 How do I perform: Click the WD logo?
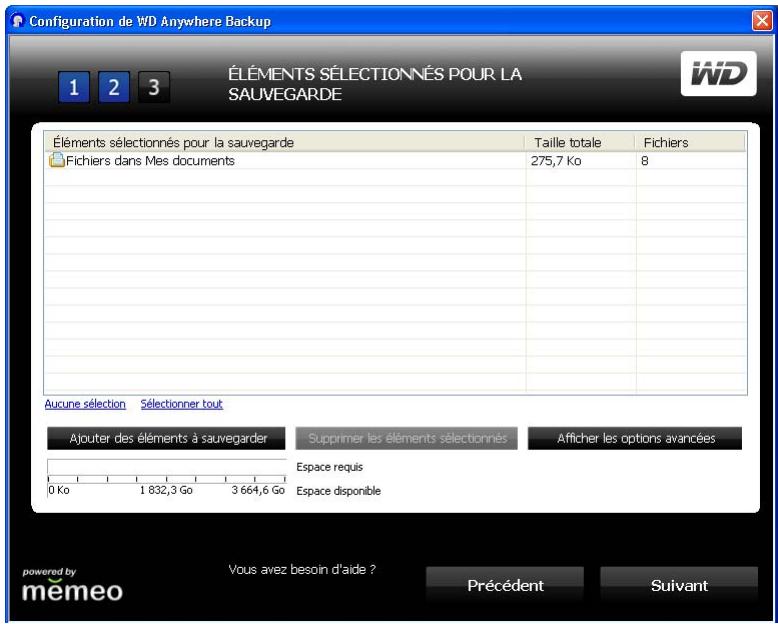[718, 73]
